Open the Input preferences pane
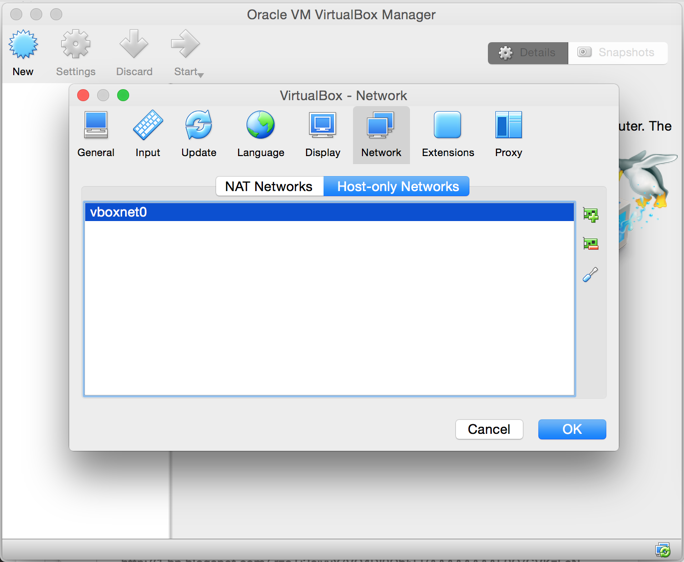 tap(147, 134)
